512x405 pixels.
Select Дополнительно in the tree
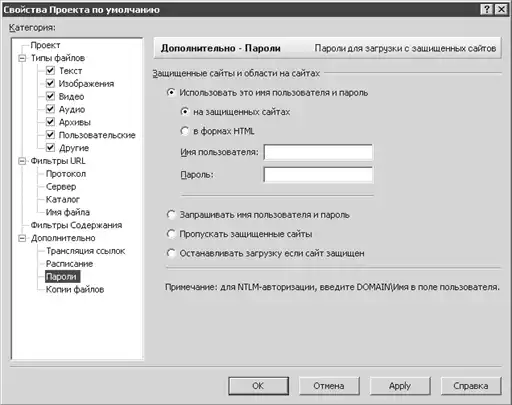[x=63, y=238]
